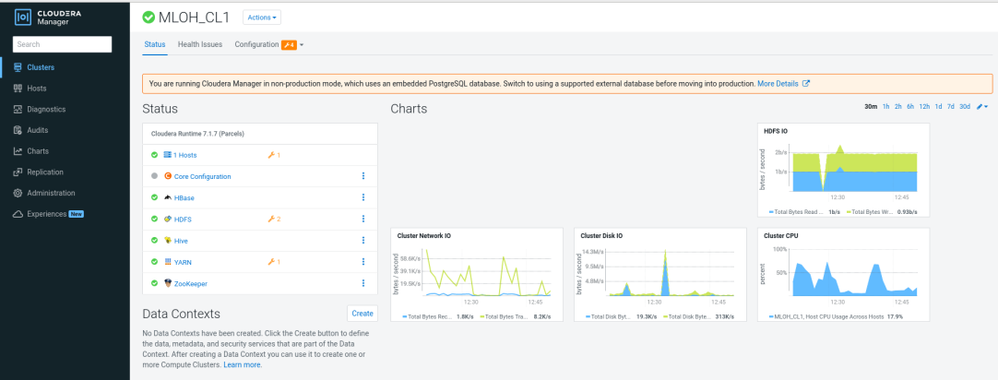Click the HBase service icon
998x380 pixels.
[x=168, y=197]
